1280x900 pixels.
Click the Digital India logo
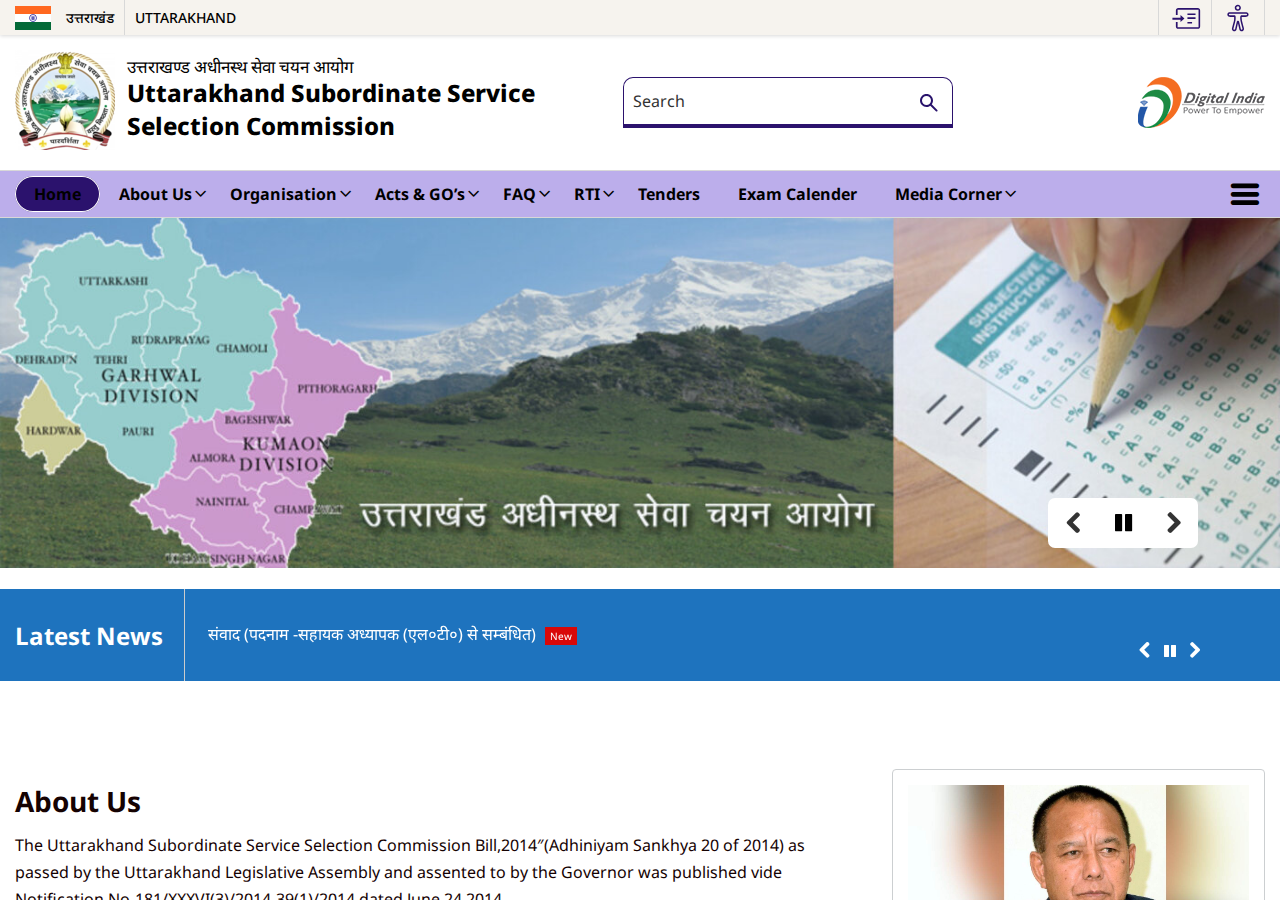1201,102
